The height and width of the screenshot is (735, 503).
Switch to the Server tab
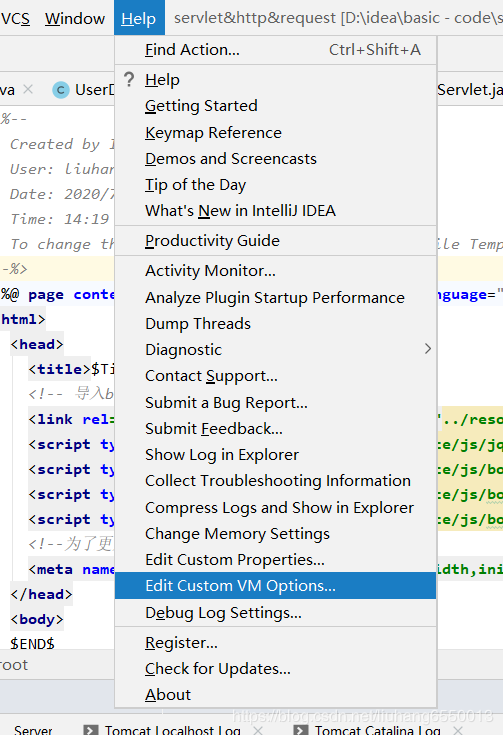pyautogui.click(x=33, y=729)
